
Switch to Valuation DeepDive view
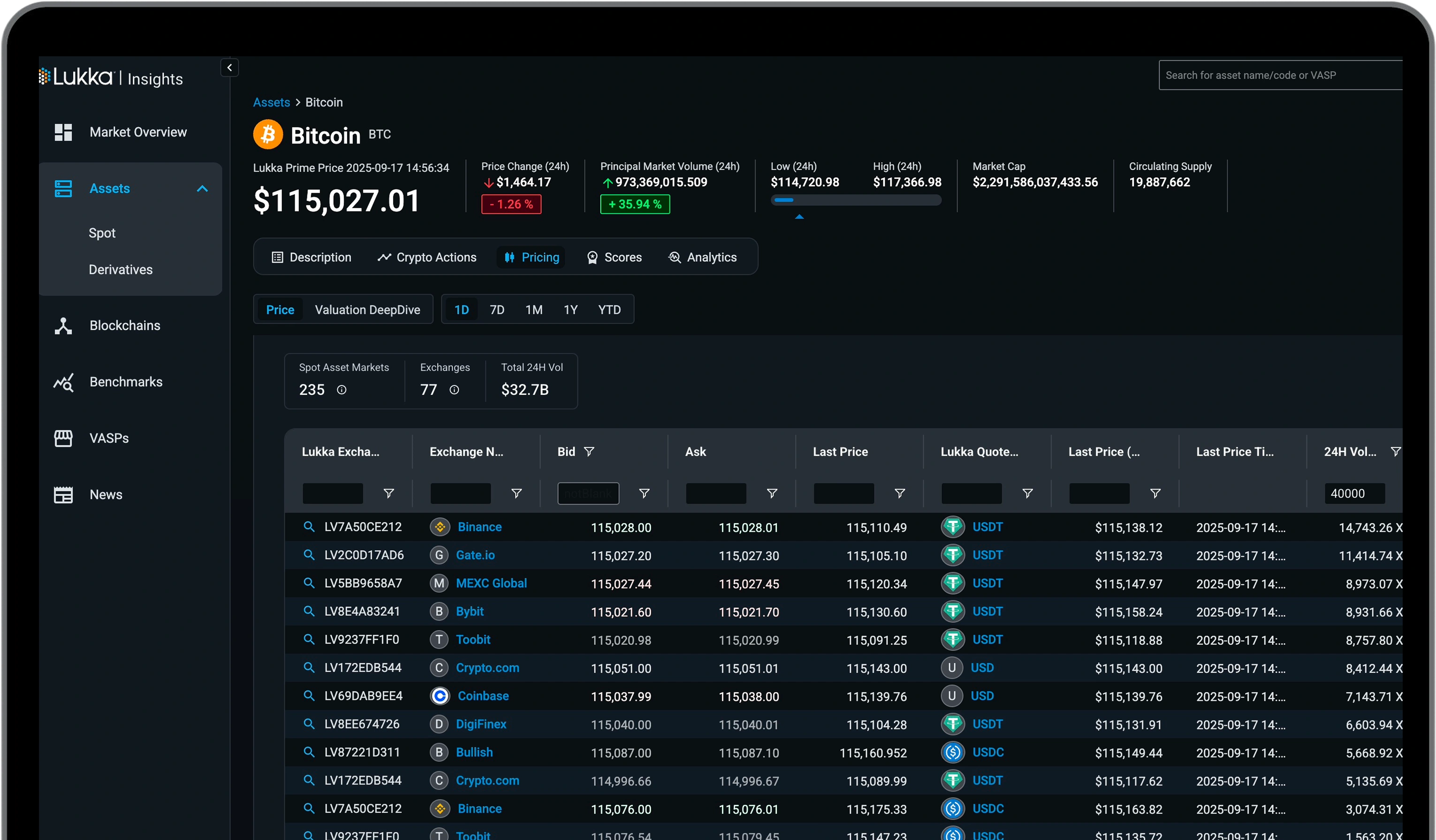tap(367, 310)
